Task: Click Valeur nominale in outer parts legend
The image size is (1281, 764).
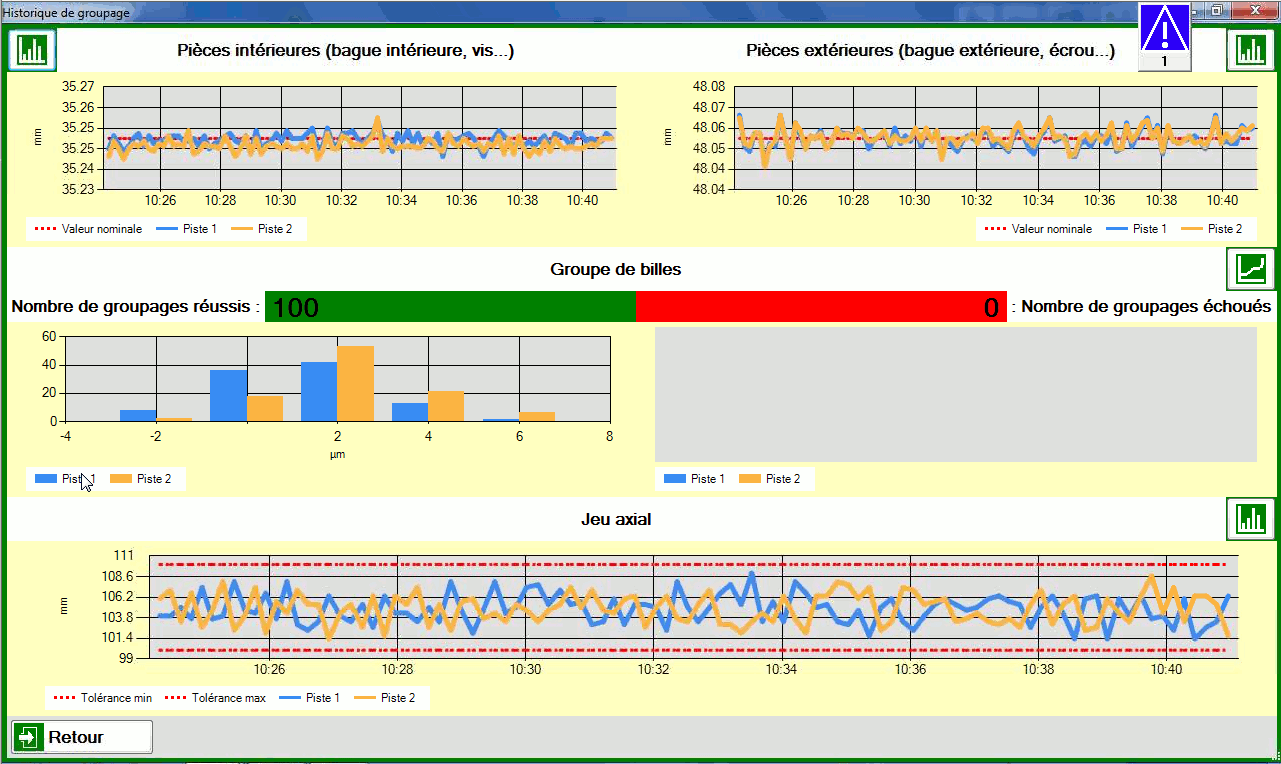Action: pyautogui.click(x=1052, y=229)
